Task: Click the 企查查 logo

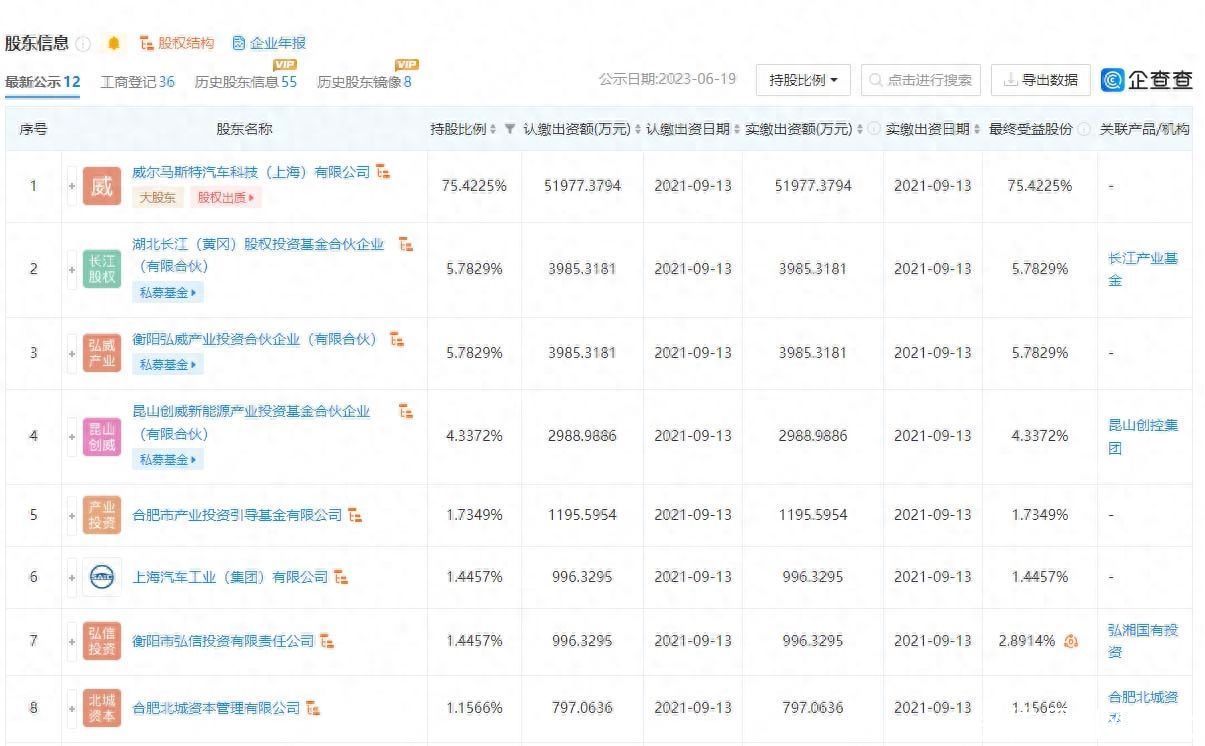Action: click(x=1147, y=80)
